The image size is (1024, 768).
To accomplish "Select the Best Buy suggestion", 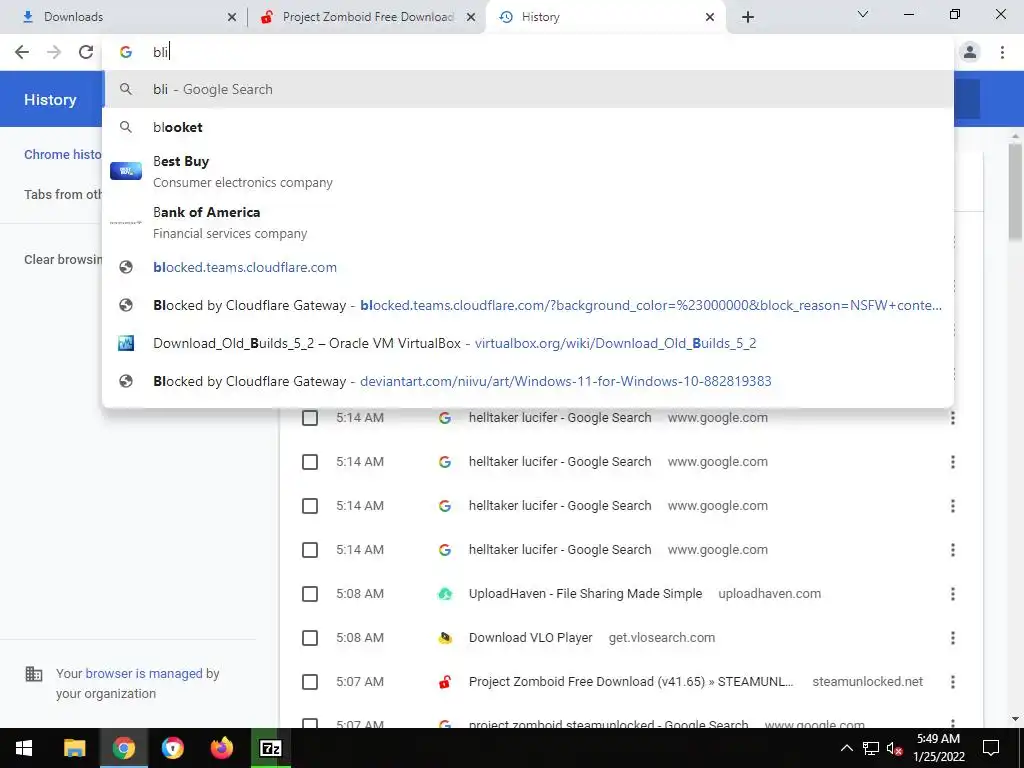I will [x=528, y=172].
